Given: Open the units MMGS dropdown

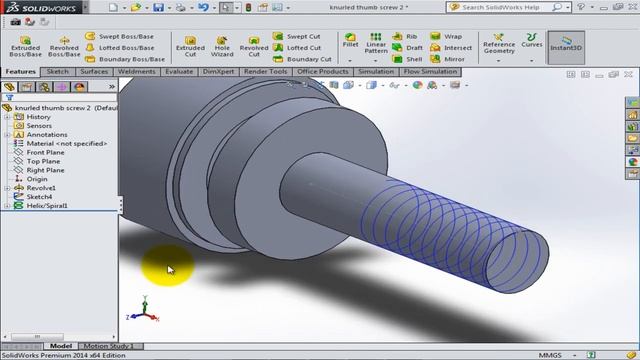Looking at the screenshot, I should point(574,356).
